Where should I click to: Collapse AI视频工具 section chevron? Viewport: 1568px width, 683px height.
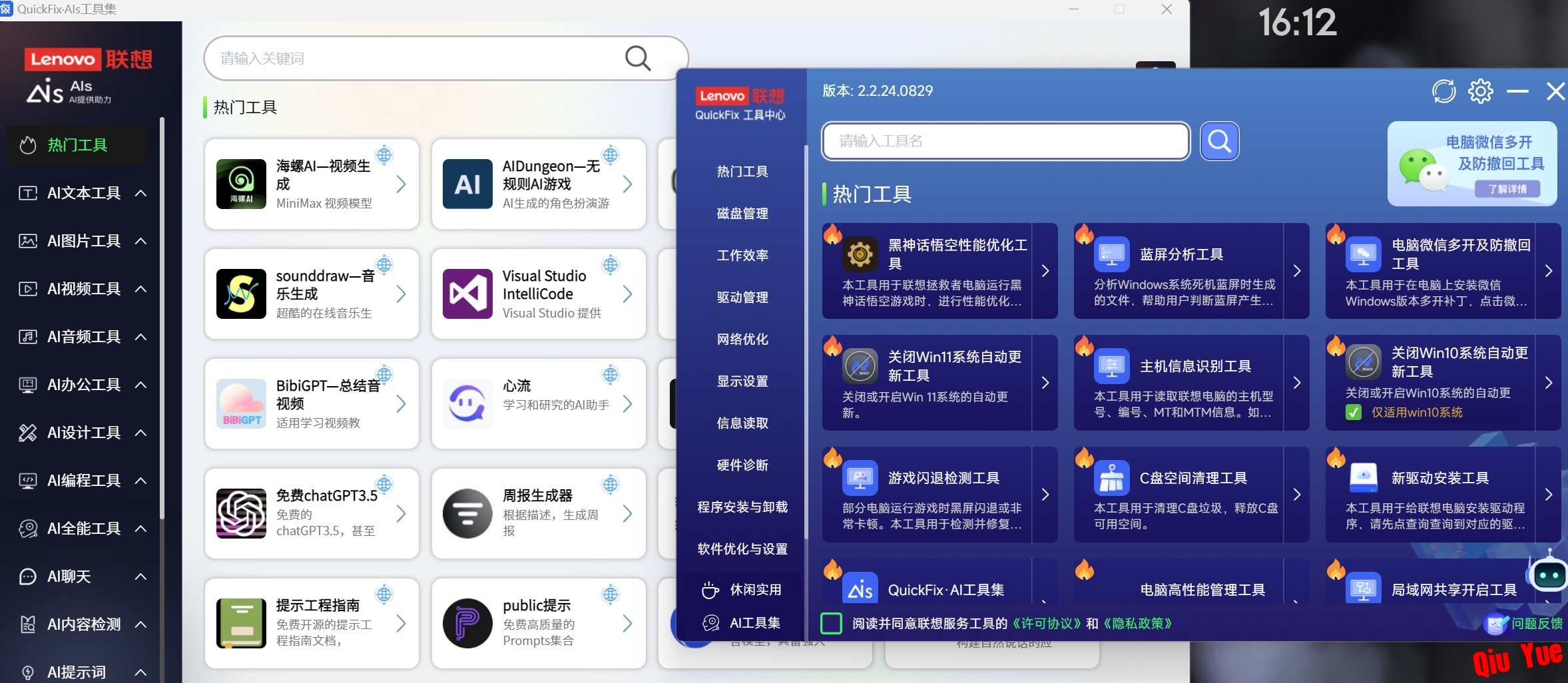pyautogui.click(x=140, y=289)
